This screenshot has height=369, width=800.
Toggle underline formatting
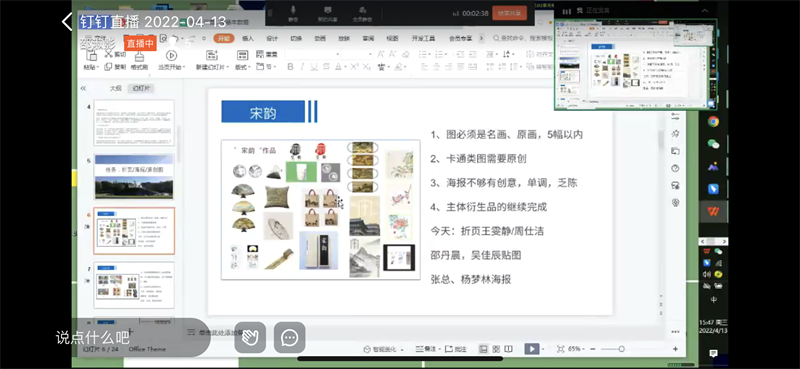(314, 67)
